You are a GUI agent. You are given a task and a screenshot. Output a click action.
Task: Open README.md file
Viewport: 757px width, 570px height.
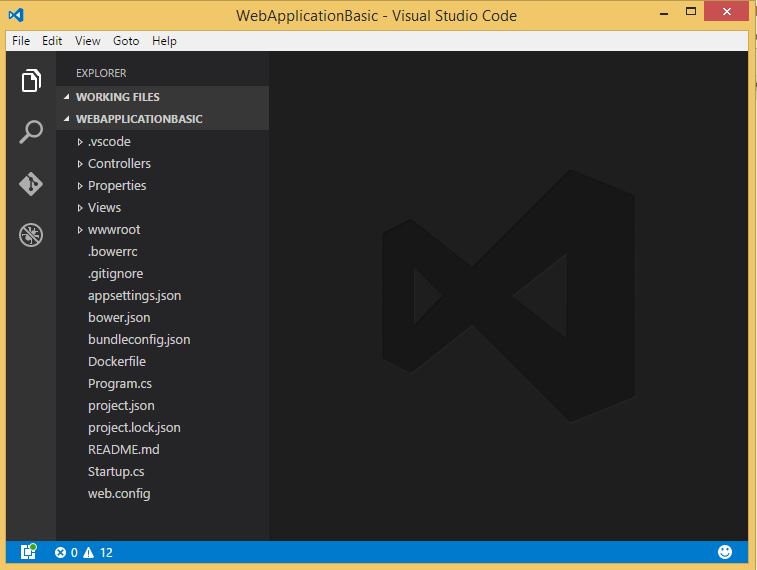pyautogui.click(x=124, y=450)
